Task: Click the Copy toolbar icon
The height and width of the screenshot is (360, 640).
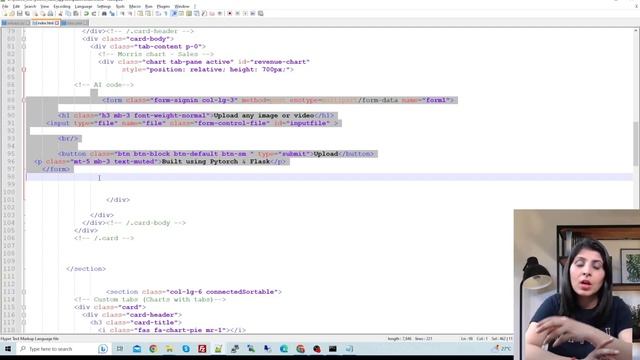Action: point(69,13)
